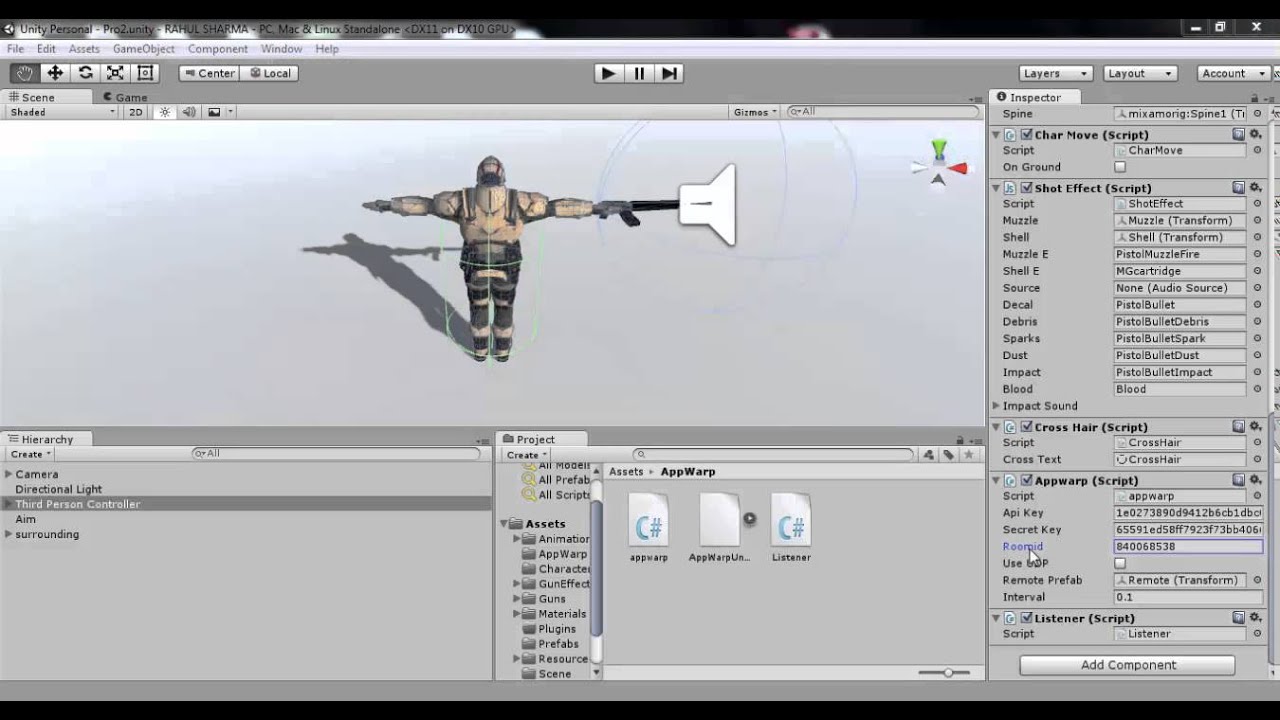Expand the Camera hierarchy item
This screenshot has height=720, width=1280.
[x=8, y=474]
